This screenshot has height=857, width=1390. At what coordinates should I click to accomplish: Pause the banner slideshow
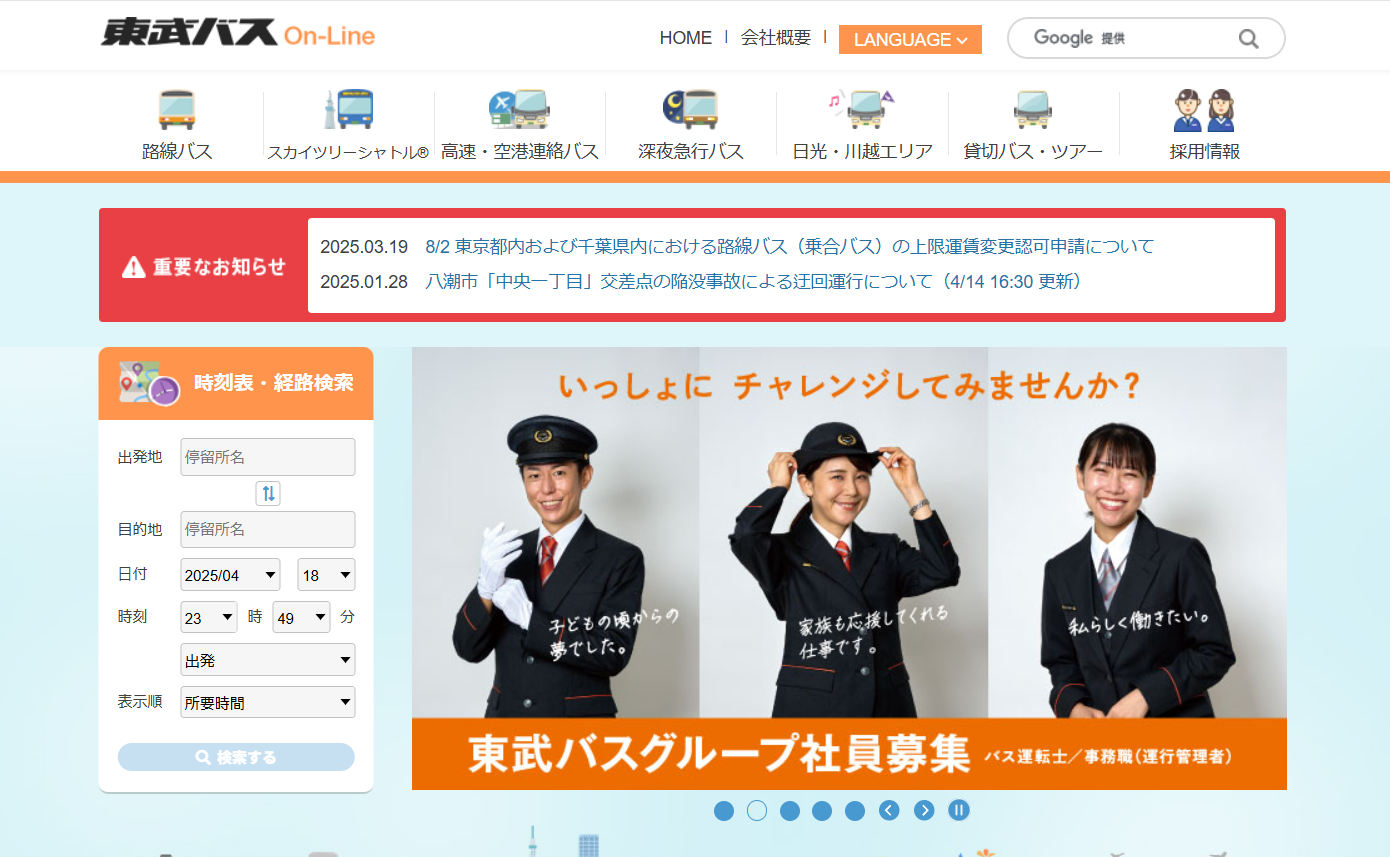959,810
